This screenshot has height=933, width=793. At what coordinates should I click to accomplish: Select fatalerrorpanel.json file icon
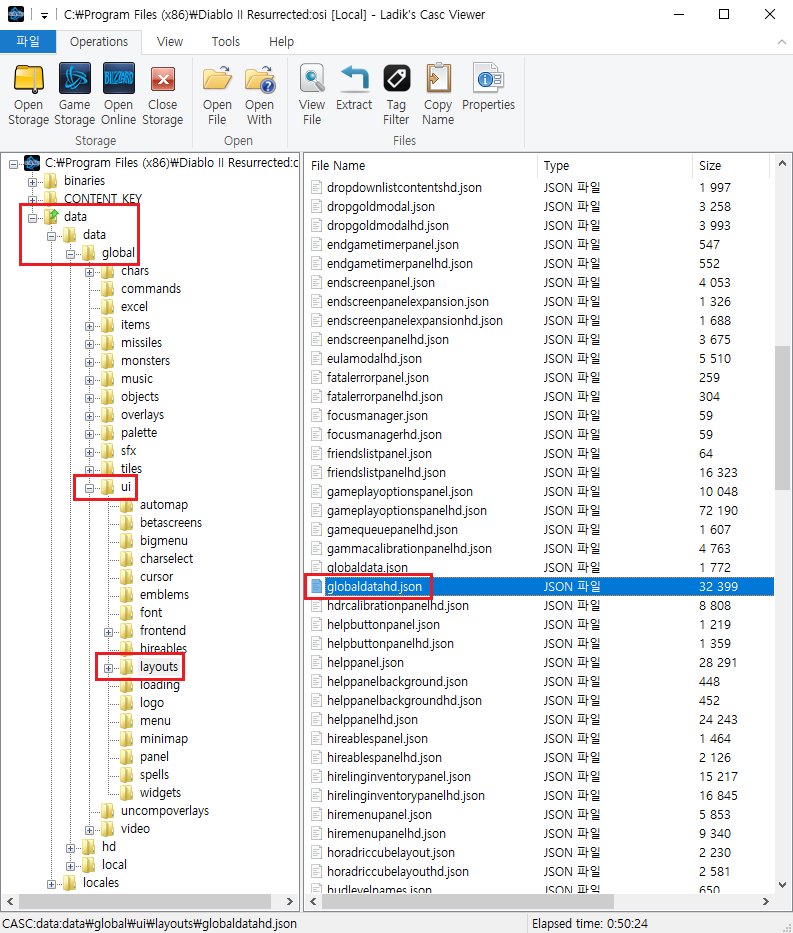pos(316,377)
